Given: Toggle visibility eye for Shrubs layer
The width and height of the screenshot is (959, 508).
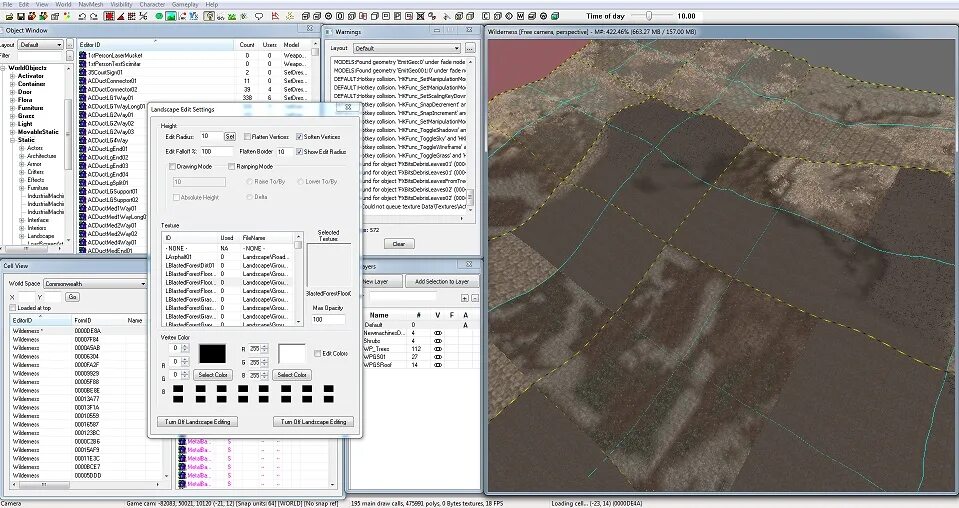Looking at the screenshot, I should coord(438,341).
